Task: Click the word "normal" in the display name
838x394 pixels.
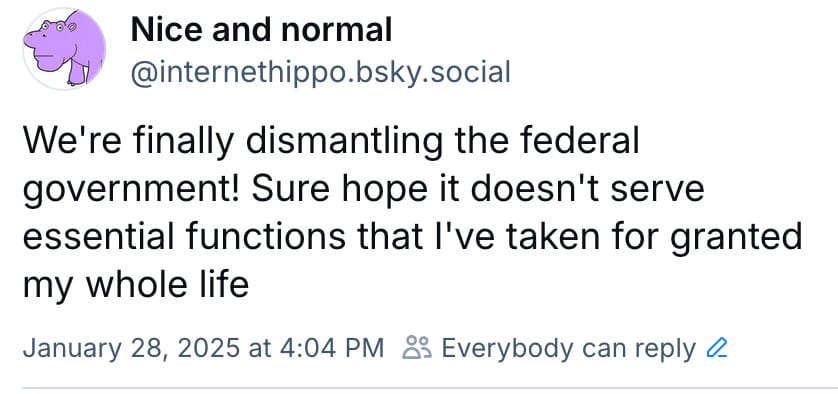Action: [337, 30]
